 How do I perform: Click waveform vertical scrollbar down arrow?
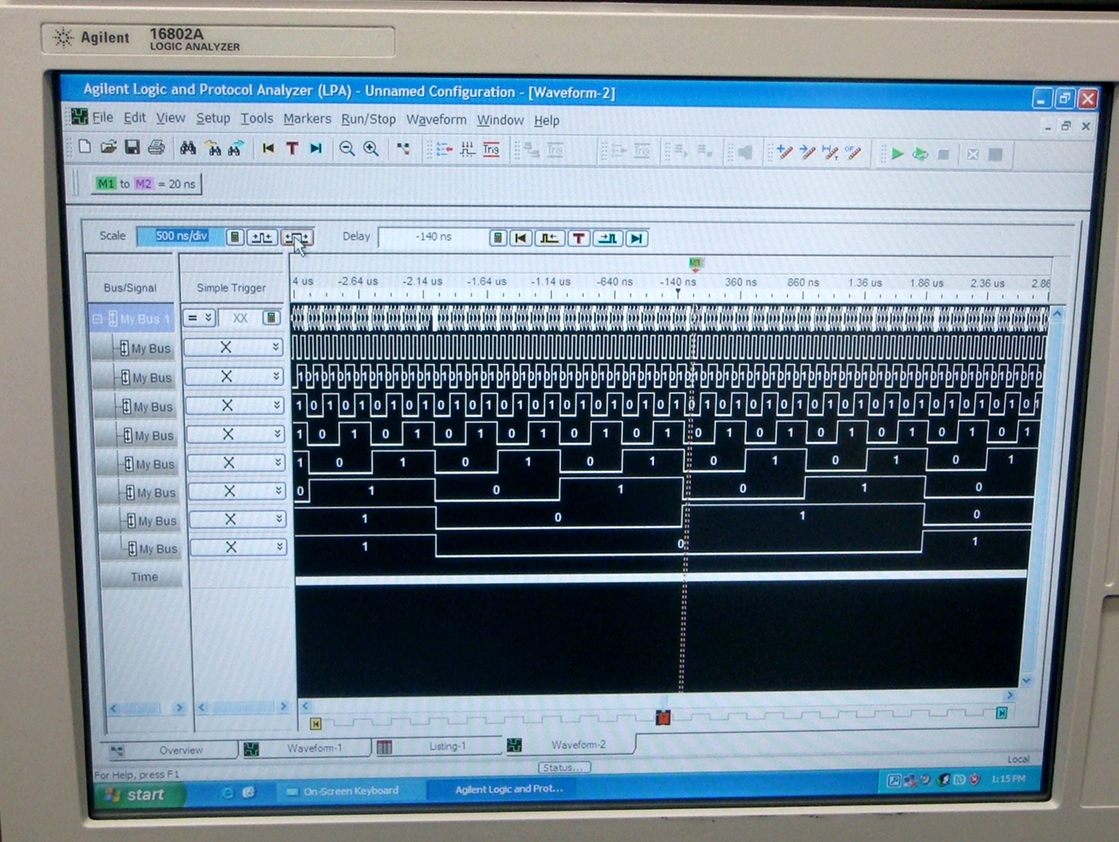1026,680
